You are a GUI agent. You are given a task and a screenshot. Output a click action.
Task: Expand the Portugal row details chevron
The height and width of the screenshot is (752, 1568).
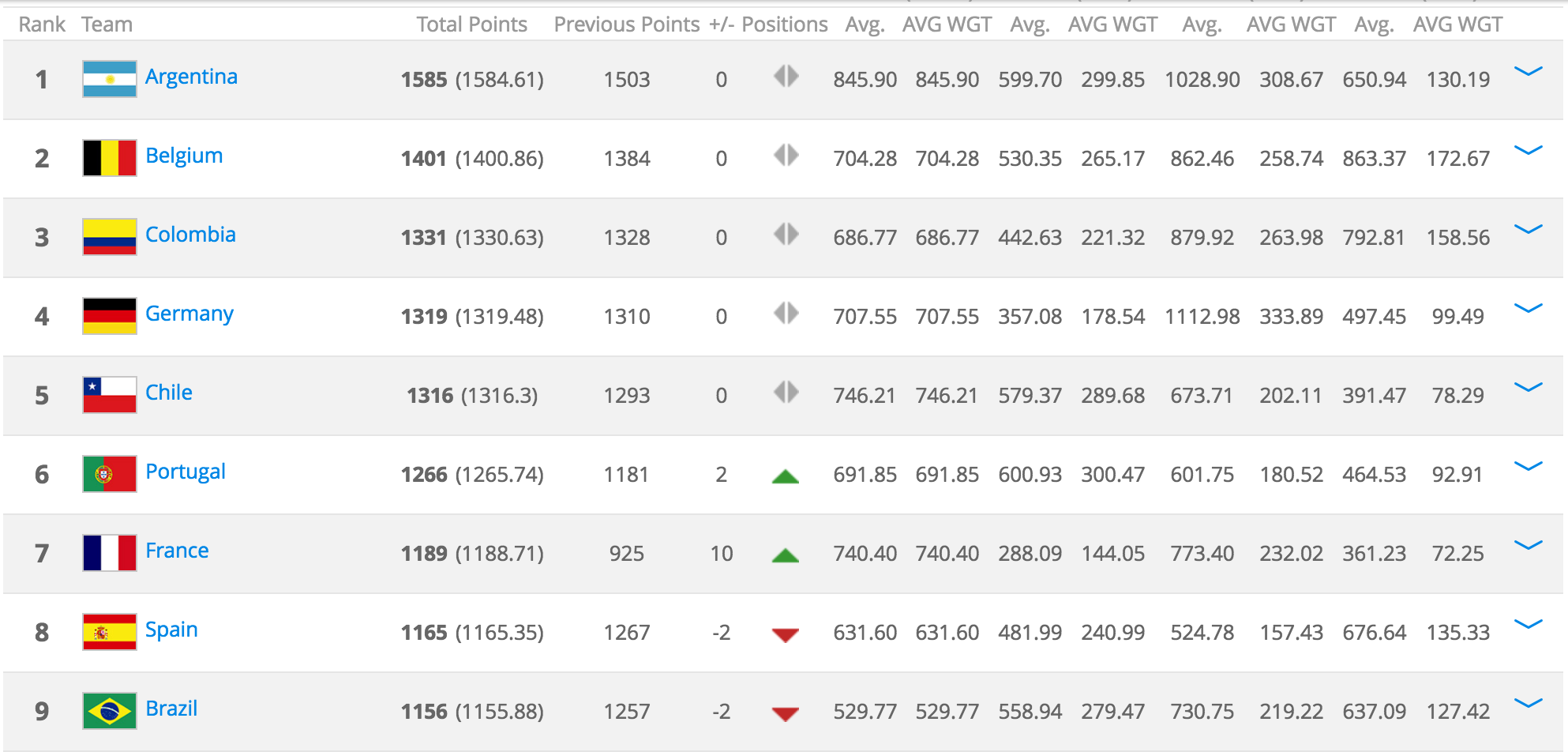coord(1529,467)
